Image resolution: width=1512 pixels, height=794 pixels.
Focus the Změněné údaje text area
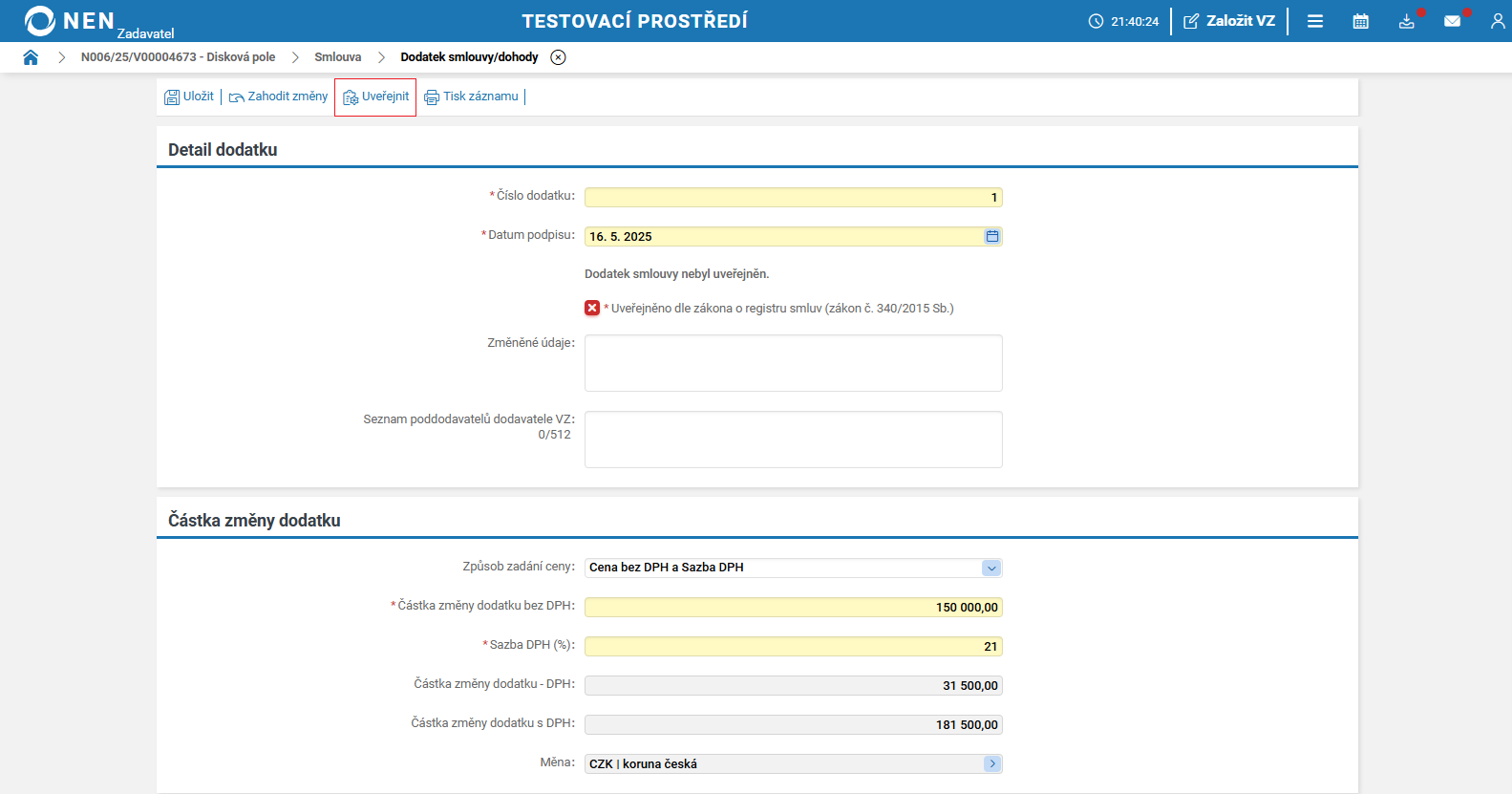point(794,363)
